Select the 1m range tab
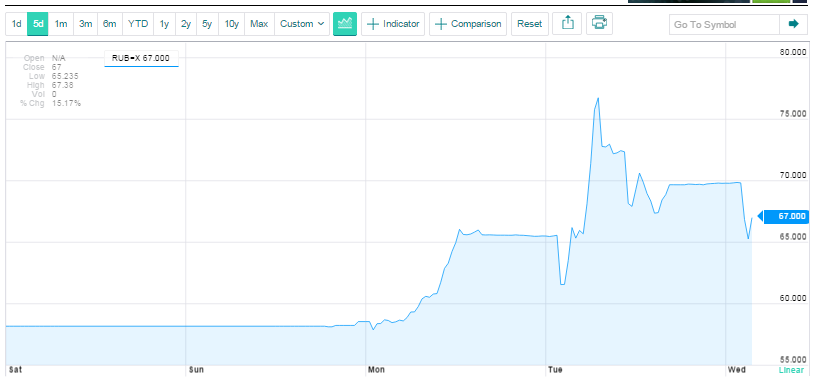The width and height of the screenshot is (824, 392). click(61, 24)
